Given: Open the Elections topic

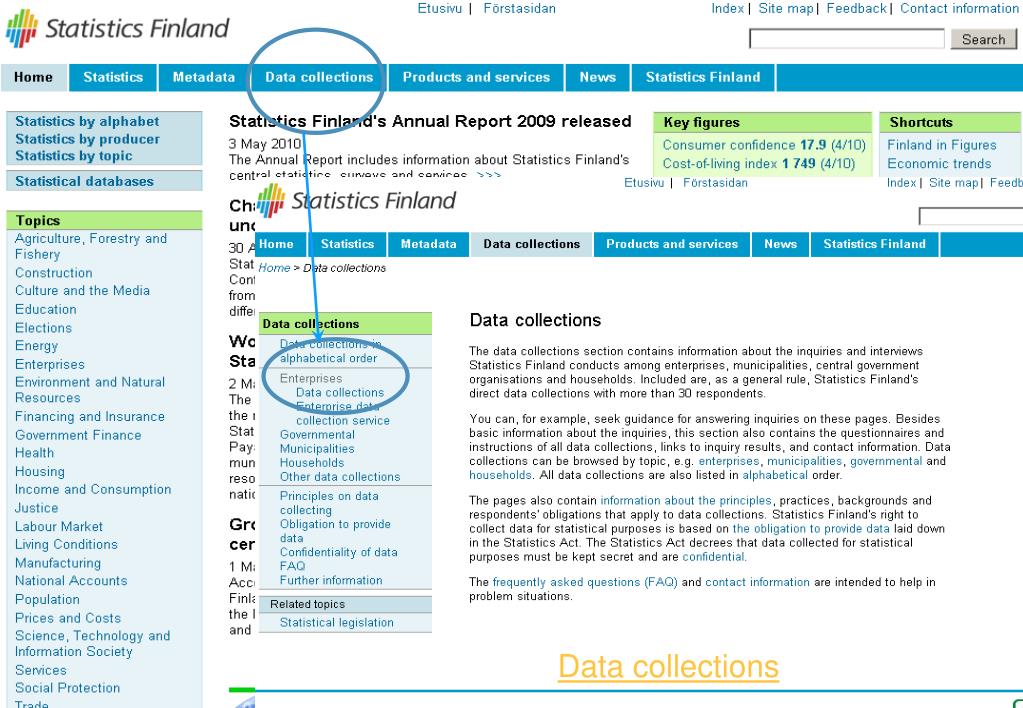Looking at the screenshot, I should tap(43, 328).
